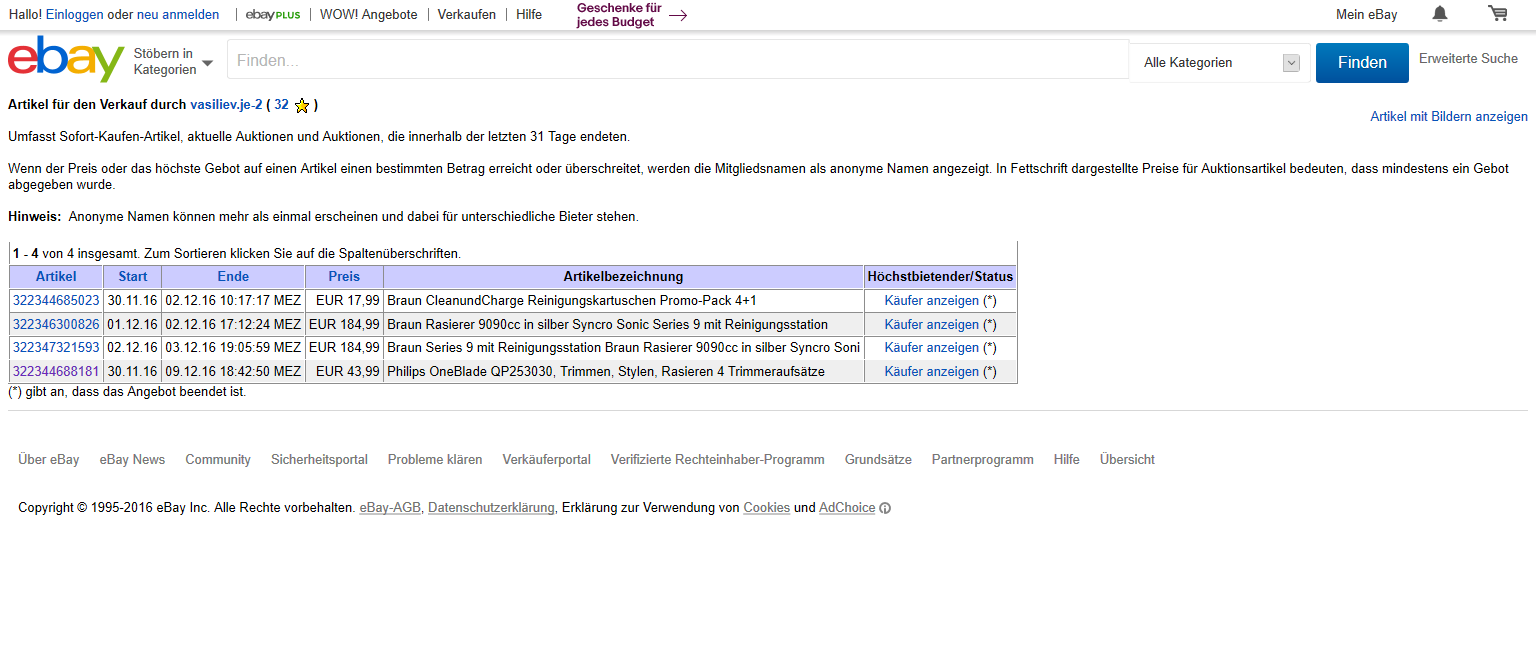
Task: Open the Partnerprogramm footer link
Action: [983, 459]
